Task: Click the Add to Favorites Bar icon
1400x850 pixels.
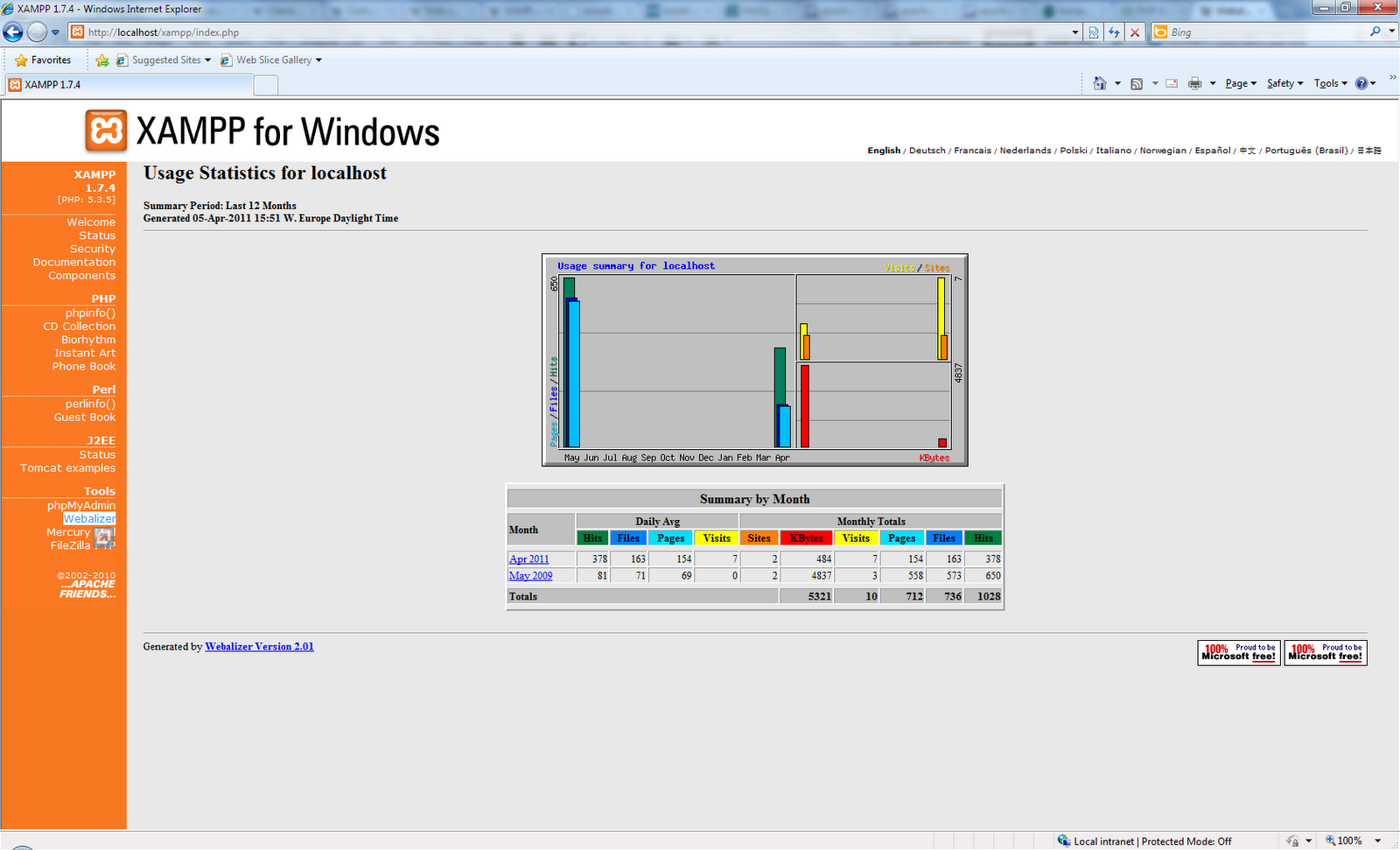Action: point(102,60)
